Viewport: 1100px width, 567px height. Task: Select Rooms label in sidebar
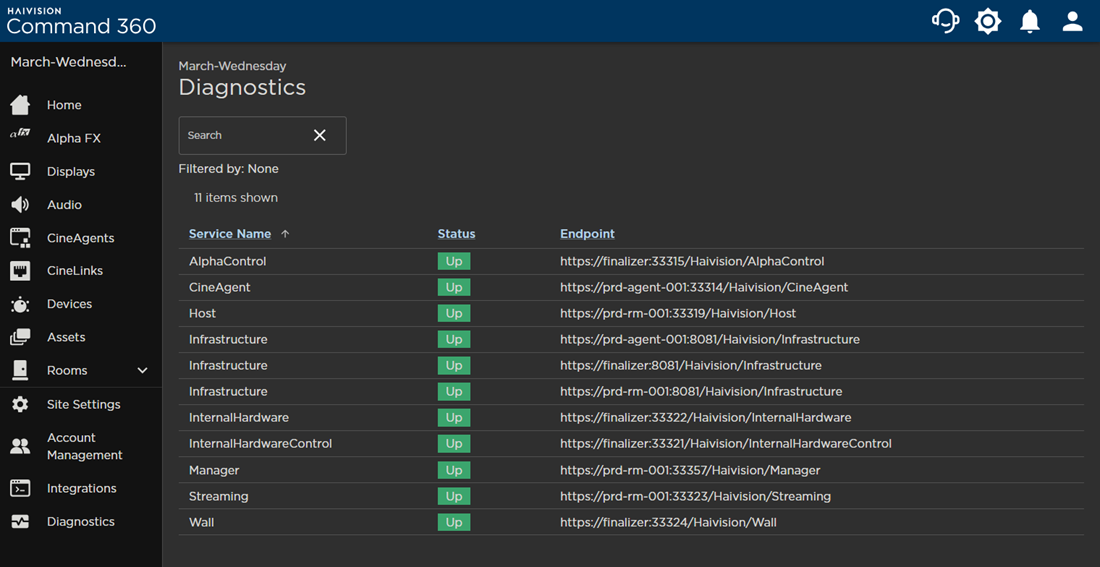pos(67,371)
